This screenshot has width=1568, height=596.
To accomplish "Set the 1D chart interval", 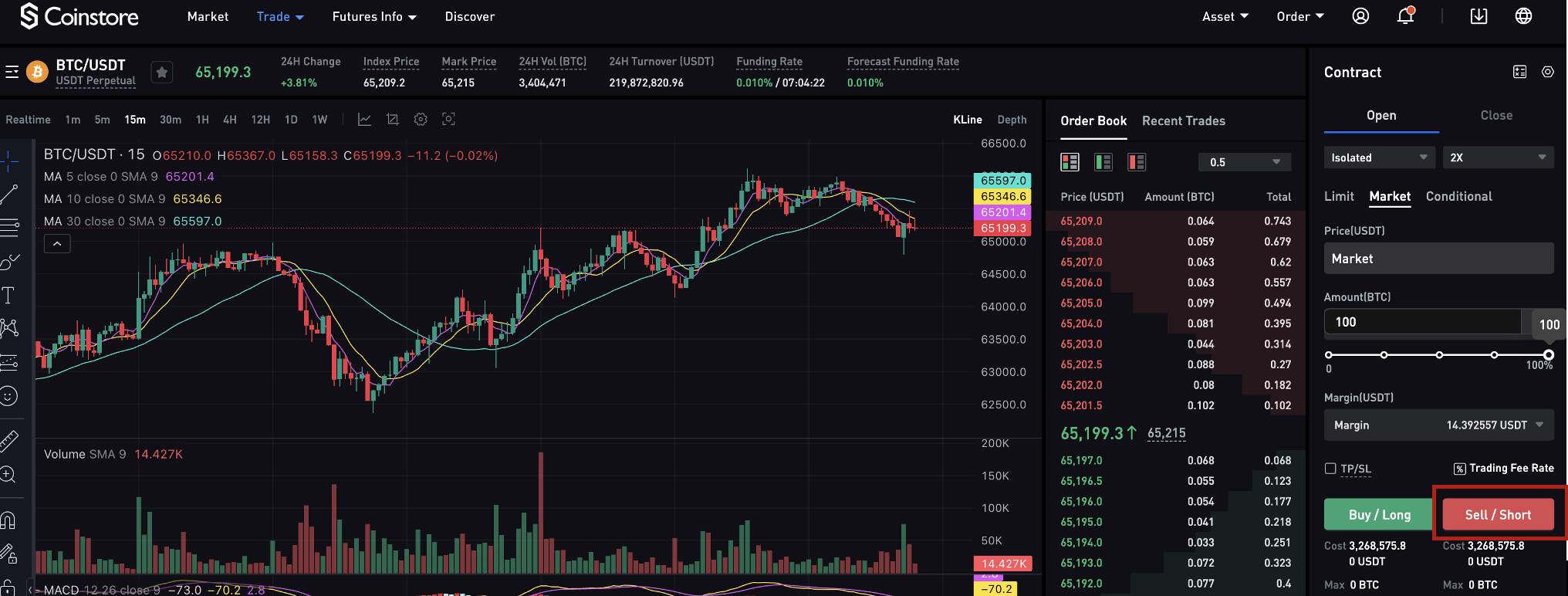I will (x=291, y=120).
